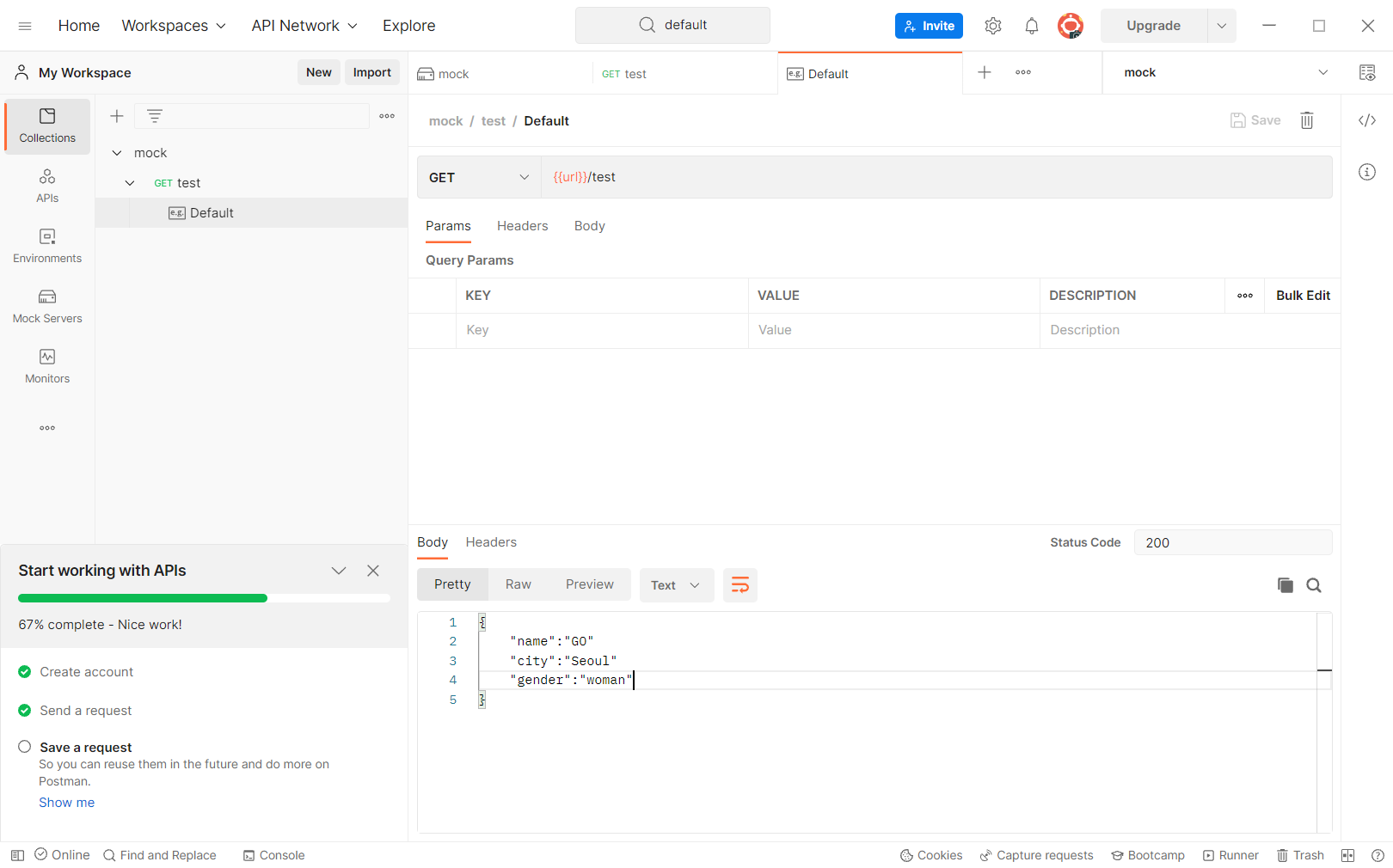
Task: Collapse the GET test request
Action: pos(130,183)
